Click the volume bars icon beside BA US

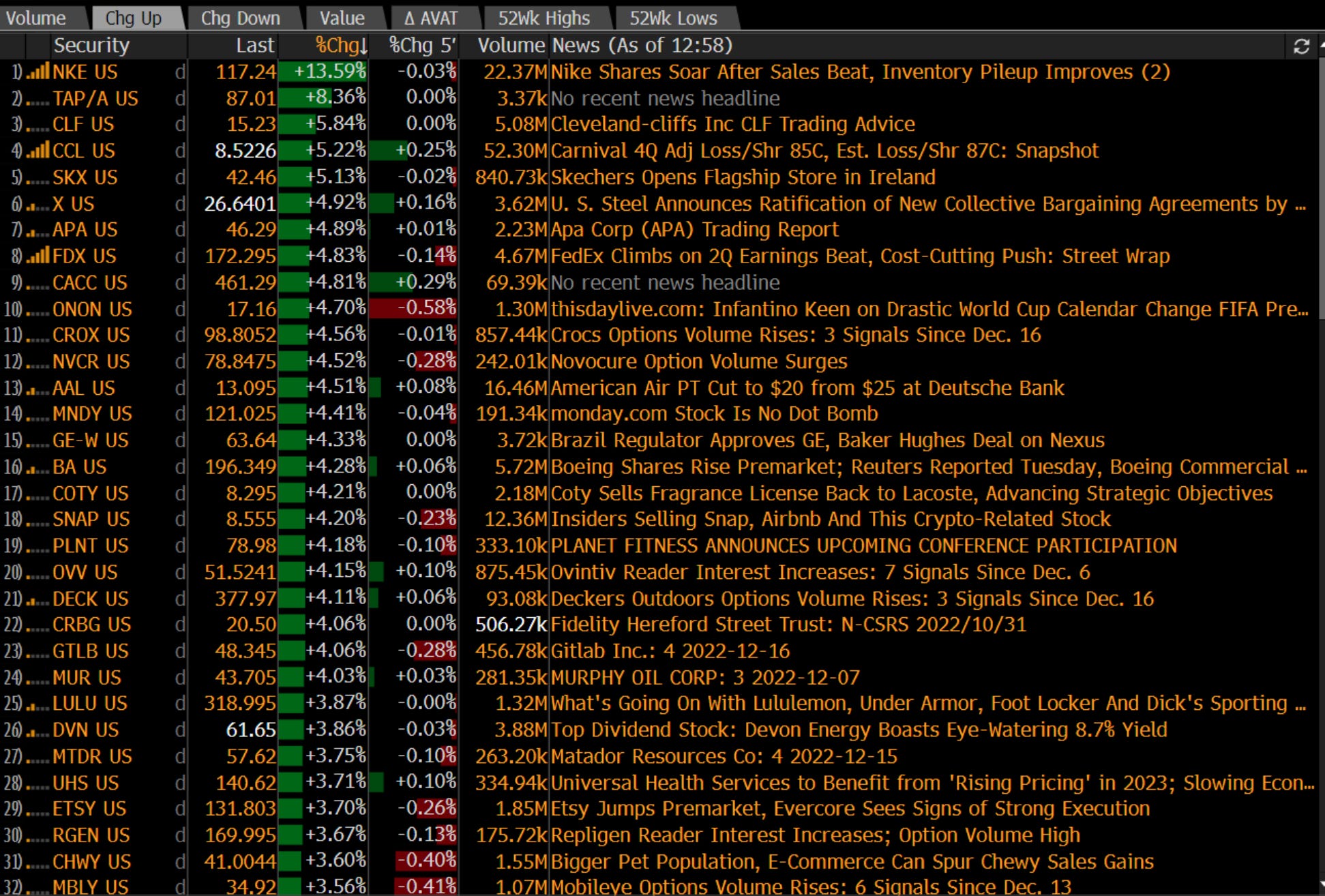pos(38,467)
